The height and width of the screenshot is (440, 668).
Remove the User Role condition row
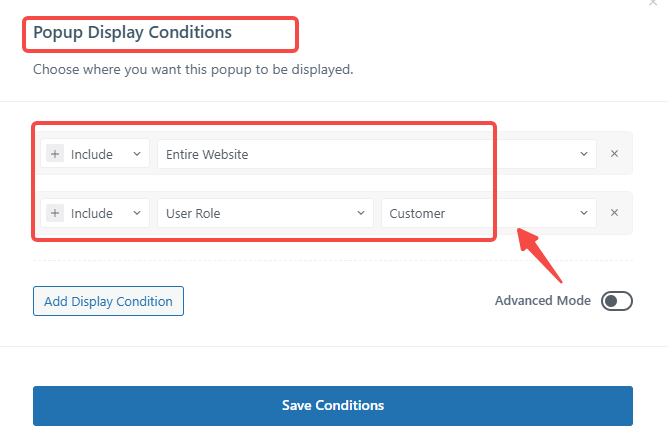(x=615, y=213)
